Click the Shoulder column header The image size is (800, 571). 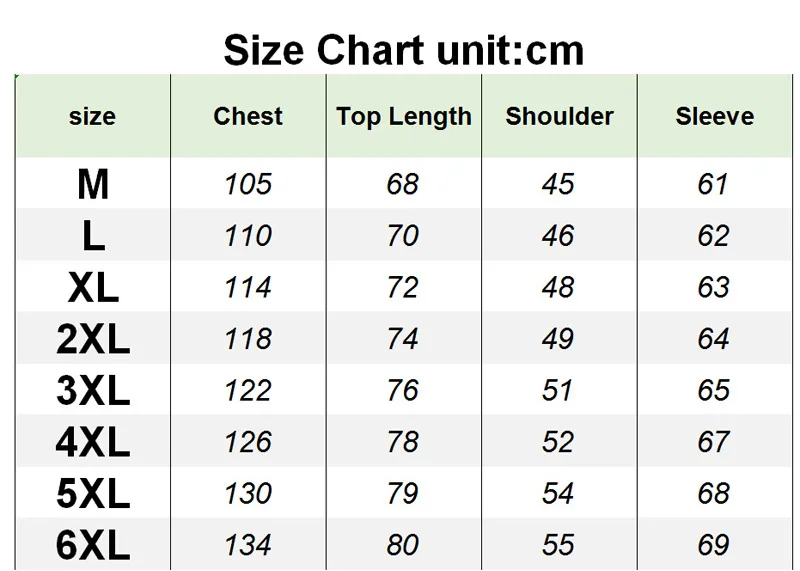[x=559, y=116]
